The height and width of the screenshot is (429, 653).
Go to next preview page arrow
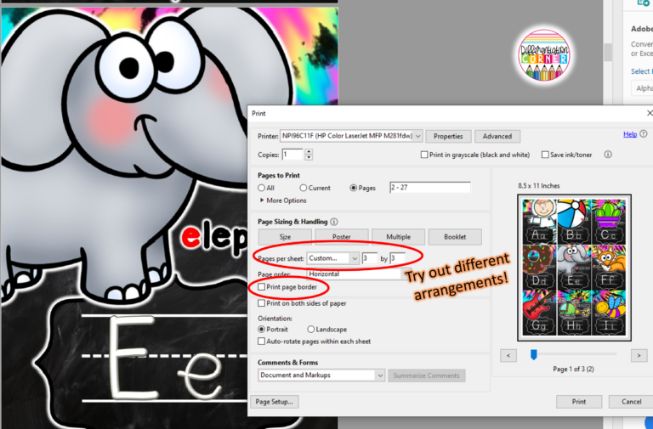click(x=639, y=355)
